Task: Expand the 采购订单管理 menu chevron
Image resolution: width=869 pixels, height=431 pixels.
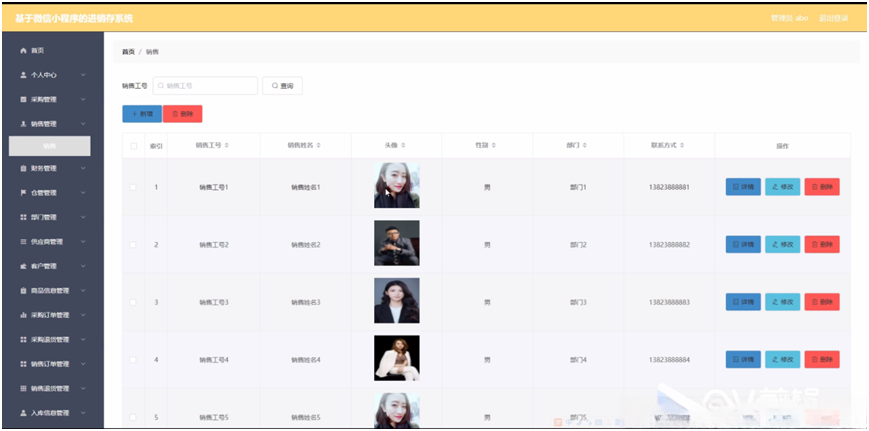Action: [83, 315]
